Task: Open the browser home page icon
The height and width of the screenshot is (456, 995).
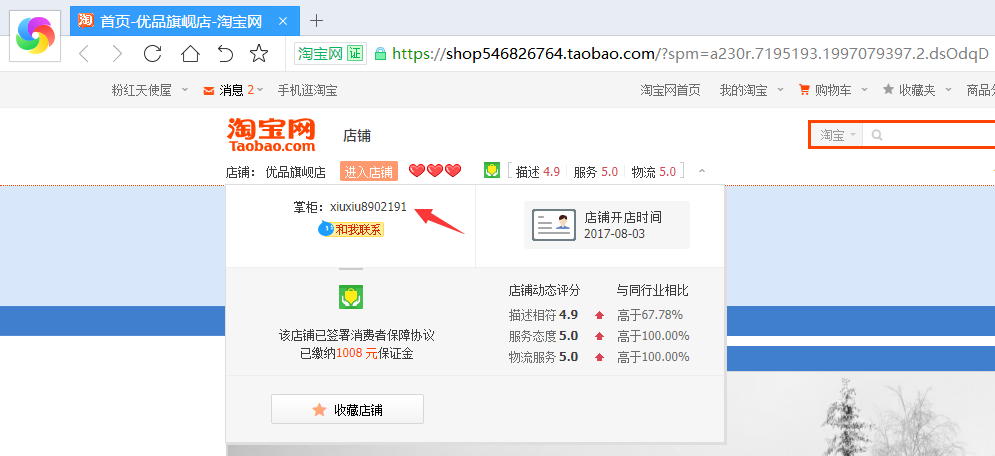Action: click(x=190, y=53)
